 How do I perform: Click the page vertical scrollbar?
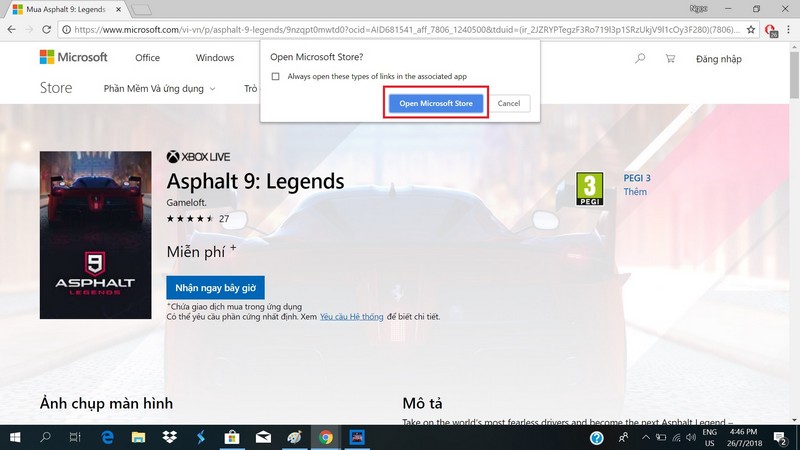[x=794, y=76]
